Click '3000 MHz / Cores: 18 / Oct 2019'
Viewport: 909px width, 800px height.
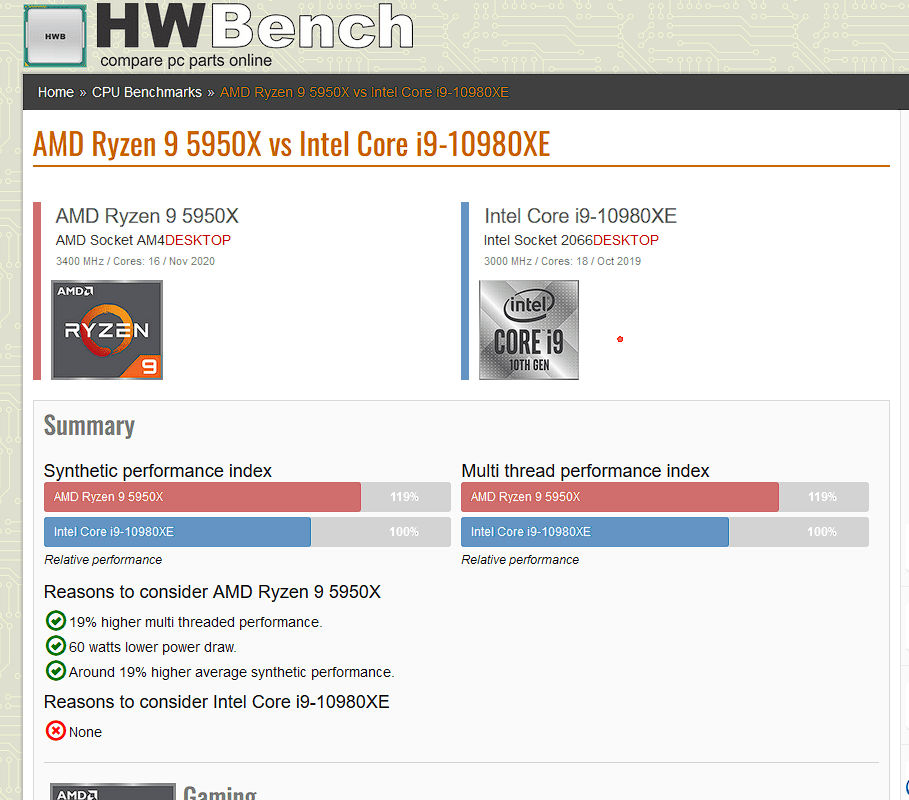click(562, 261)
